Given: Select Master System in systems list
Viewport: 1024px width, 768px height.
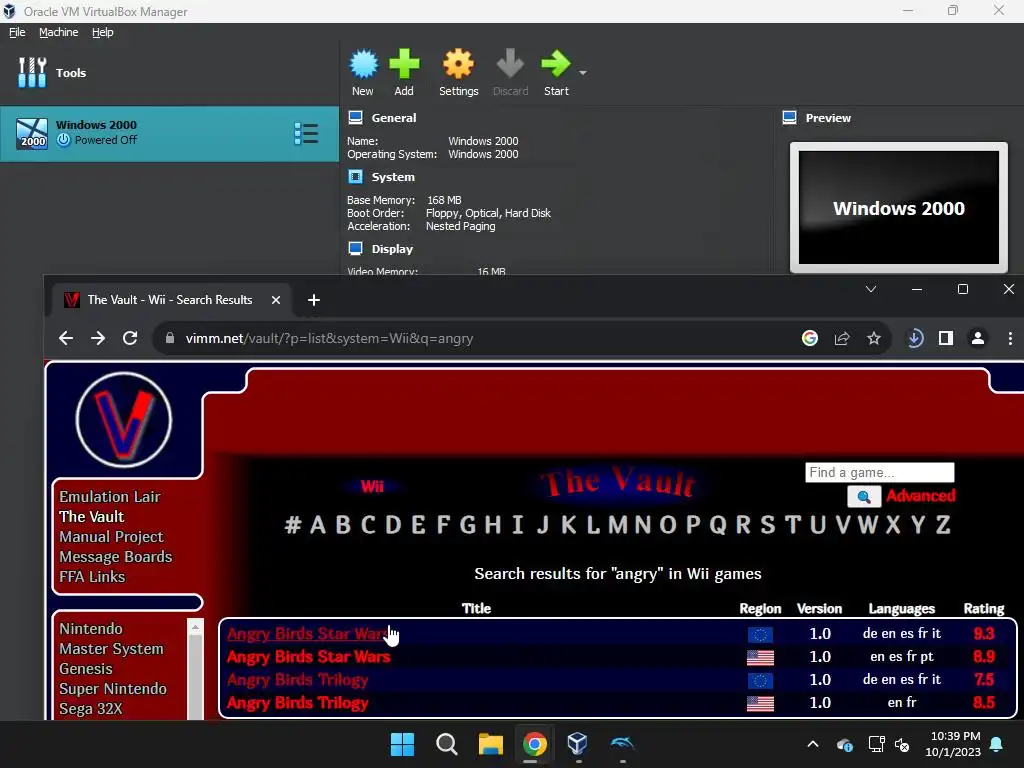Looking at the screenshot, I should click(111, 648).
